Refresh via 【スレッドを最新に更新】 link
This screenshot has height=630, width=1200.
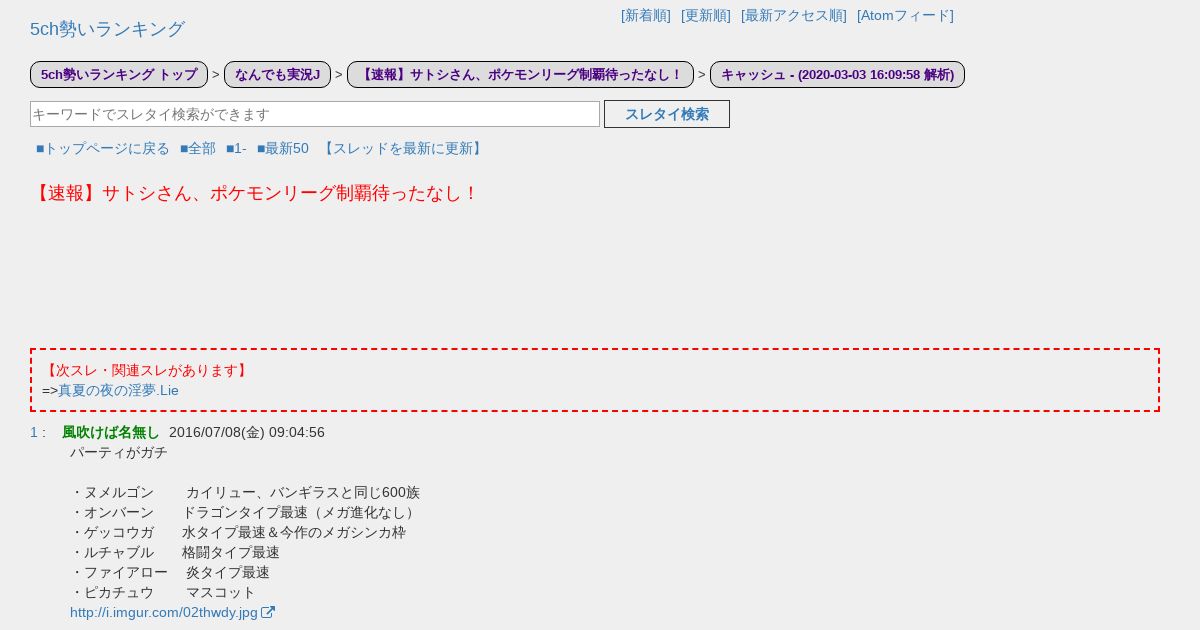[x=403, y=148]
